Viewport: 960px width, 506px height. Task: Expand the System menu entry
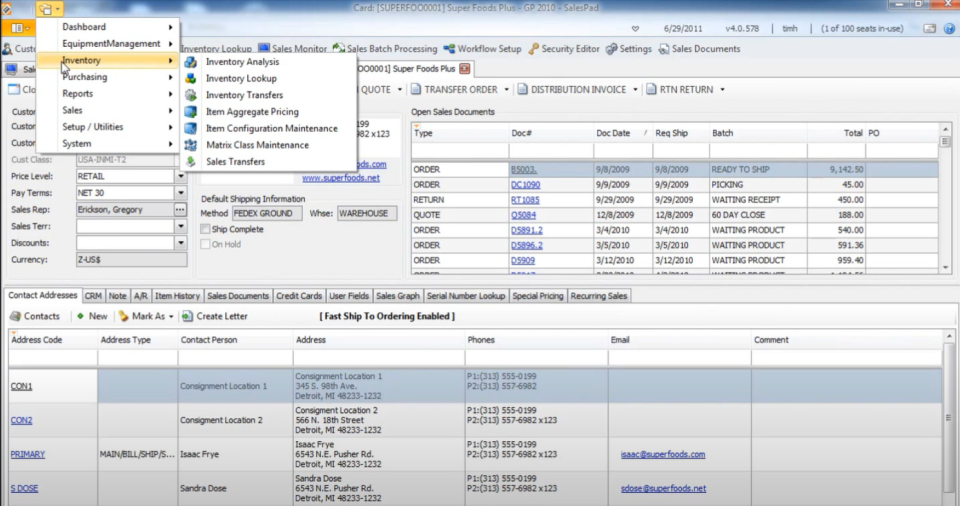pos(108,143)
